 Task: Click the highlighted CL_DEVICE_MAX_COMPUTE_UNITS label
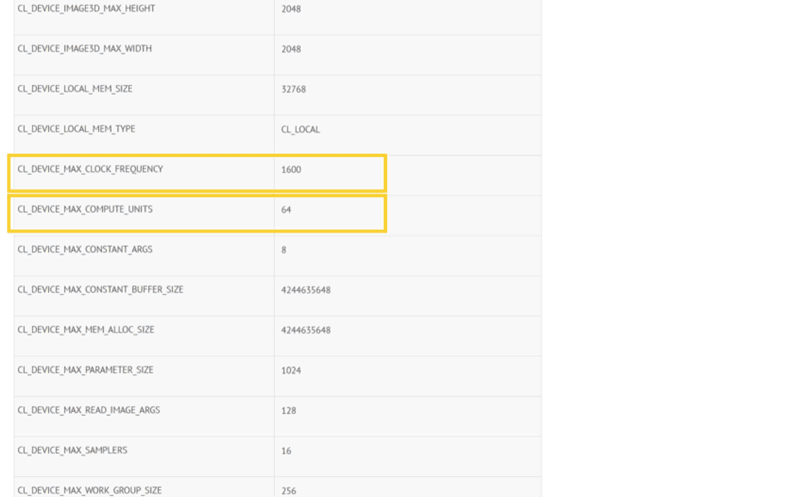pos(85,209)
